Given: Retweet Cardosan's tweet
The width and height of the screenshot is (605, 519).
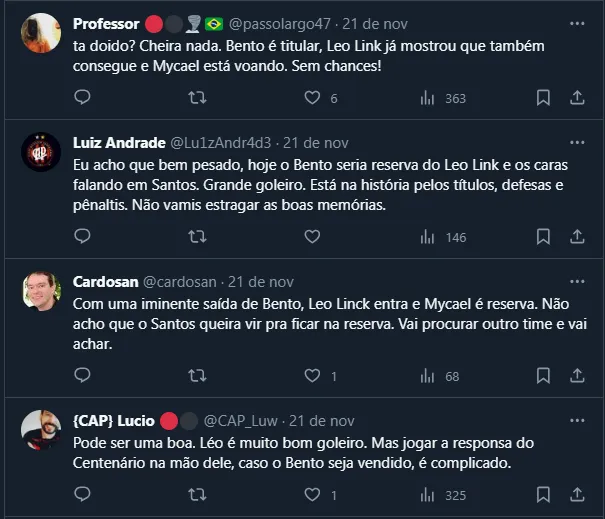Looking at the screenshot, I should coord(198,376).
